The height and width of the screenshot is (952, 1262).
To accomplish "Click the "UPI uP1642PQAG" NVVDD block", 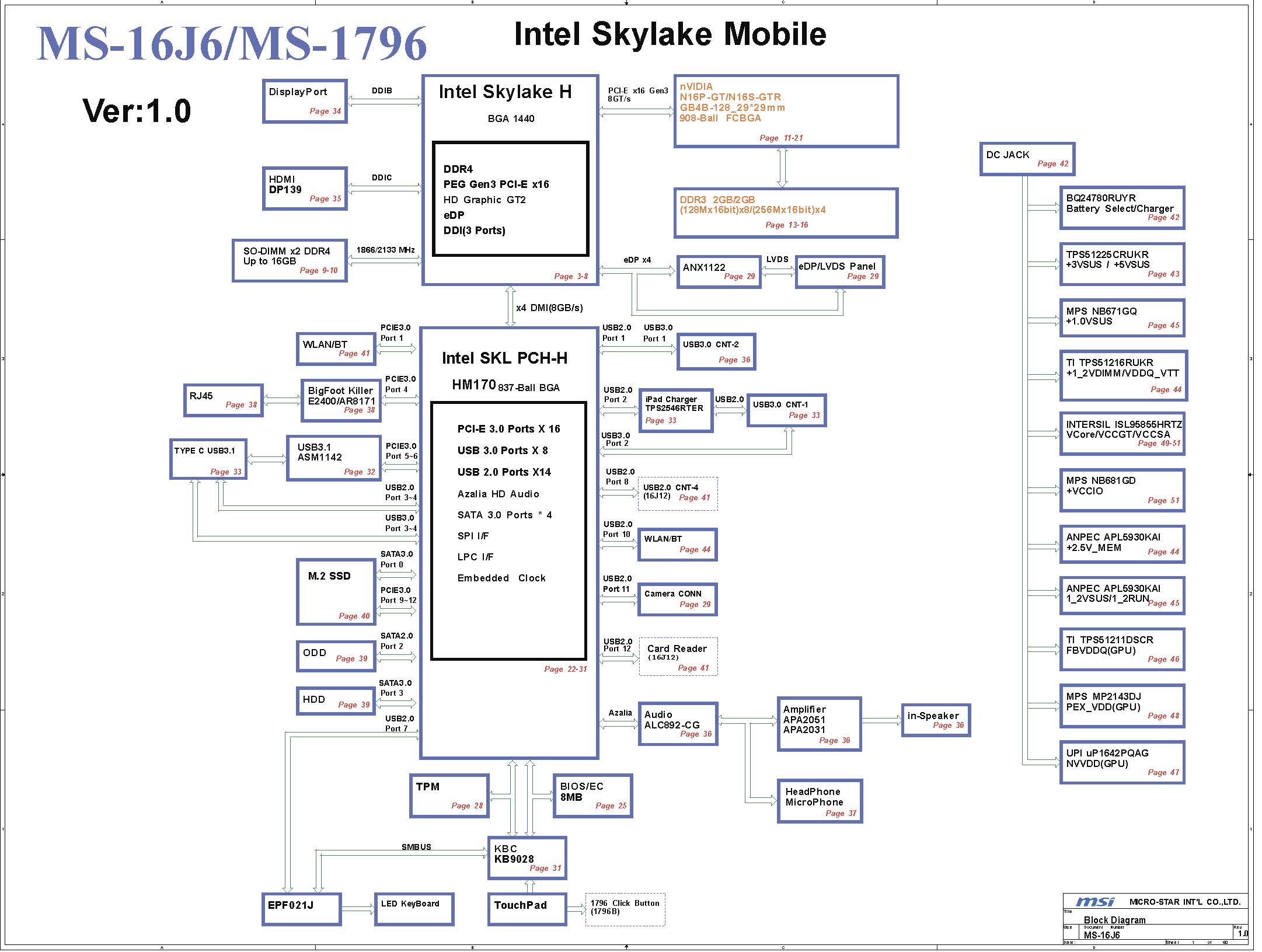I will pos(1122,762).
